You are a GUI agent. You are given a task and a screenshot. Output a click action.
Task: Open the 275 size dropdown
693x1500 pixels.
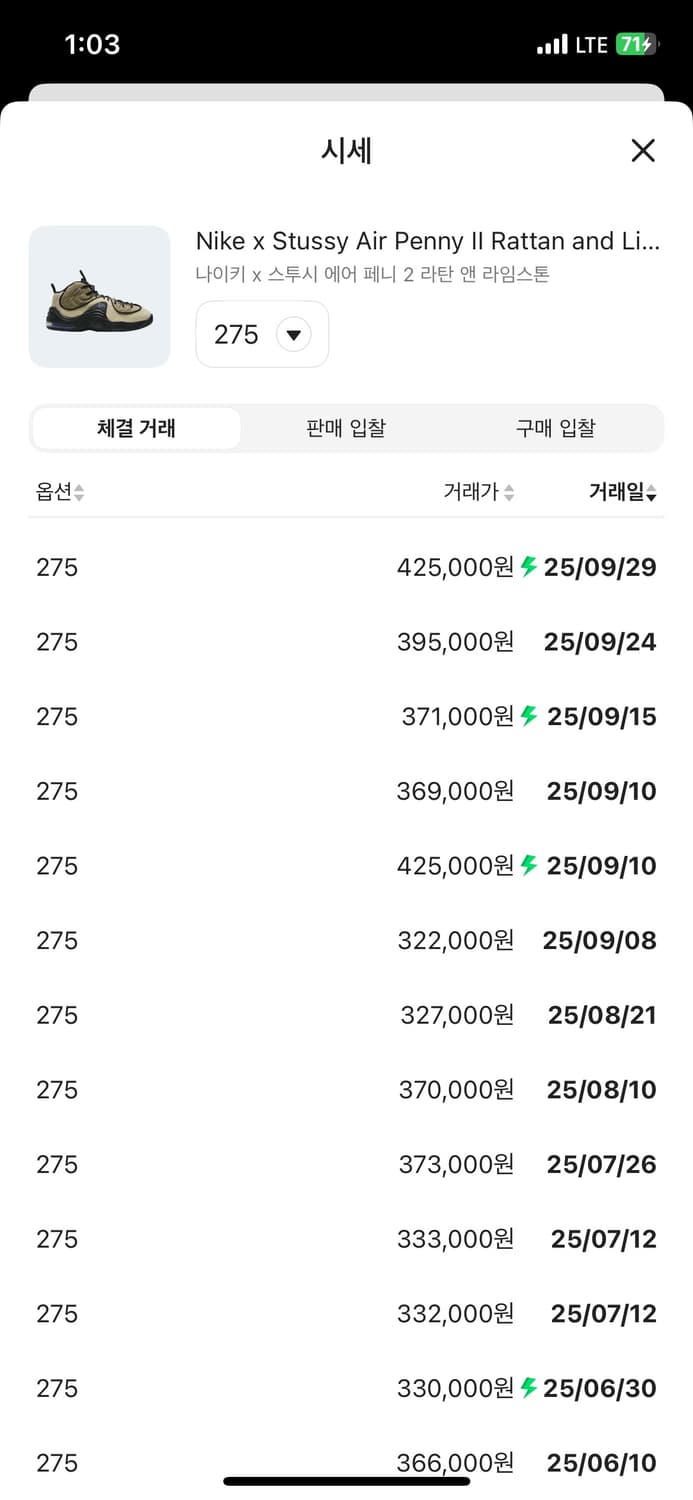point(262,334)
